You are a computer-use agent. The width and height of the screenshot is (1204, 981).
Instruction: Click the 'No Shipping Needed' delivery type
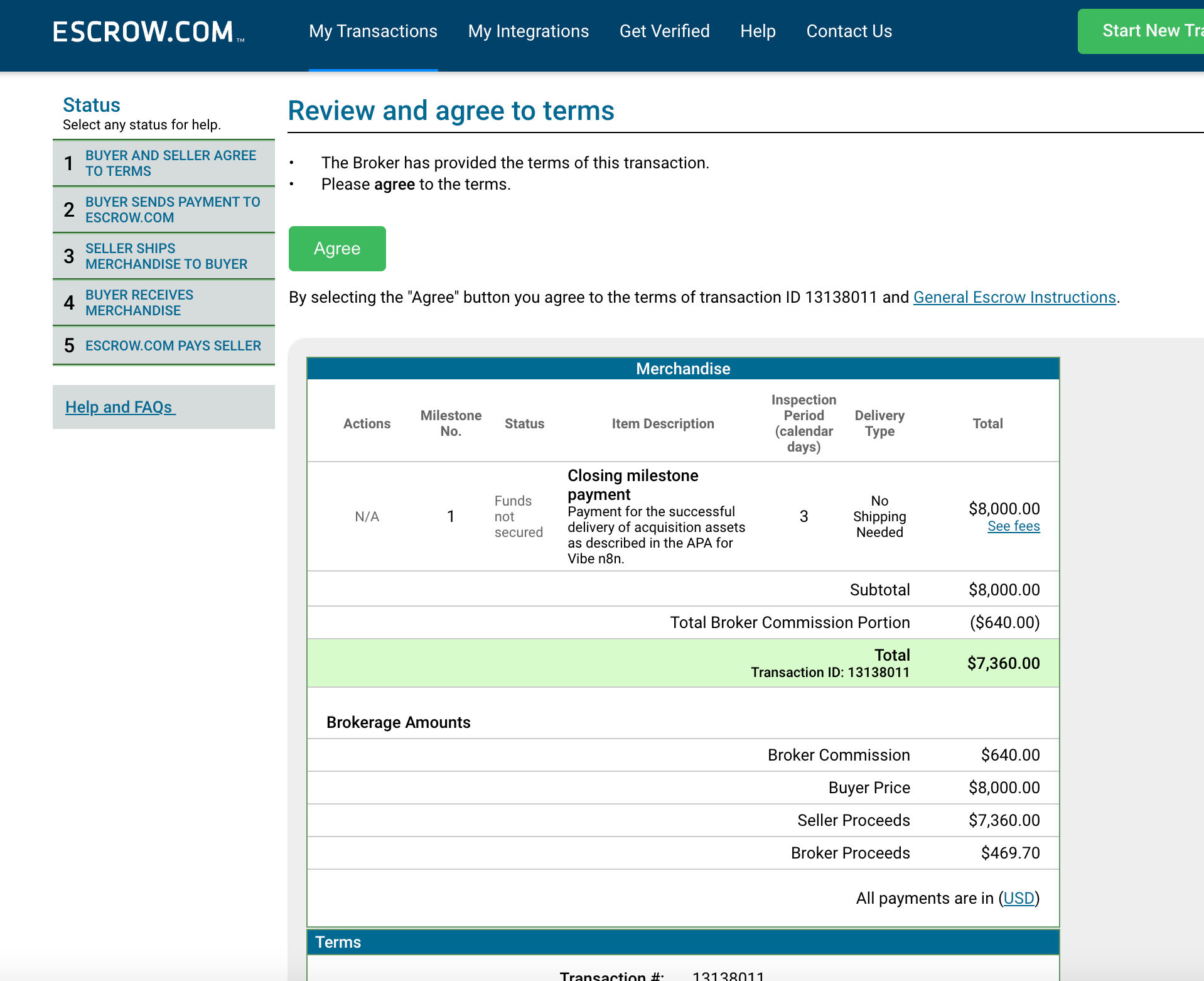[x=879, y=516]
